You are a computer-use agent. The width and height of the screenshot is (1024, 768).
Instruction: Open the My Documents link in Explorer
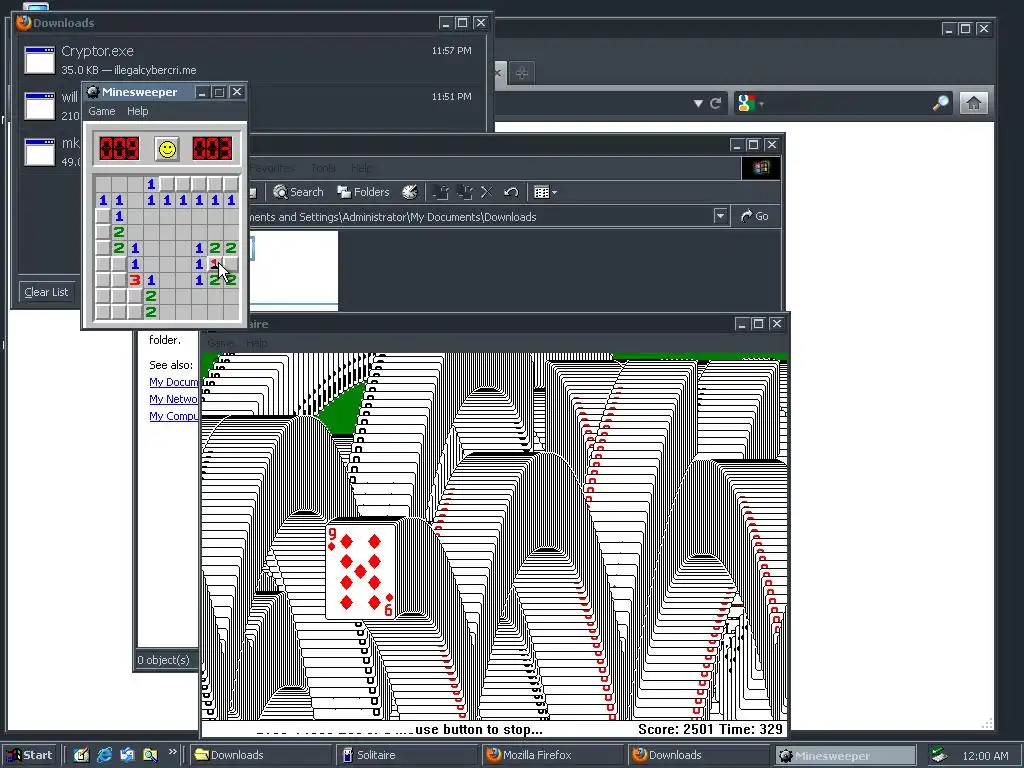coord(173,382)
